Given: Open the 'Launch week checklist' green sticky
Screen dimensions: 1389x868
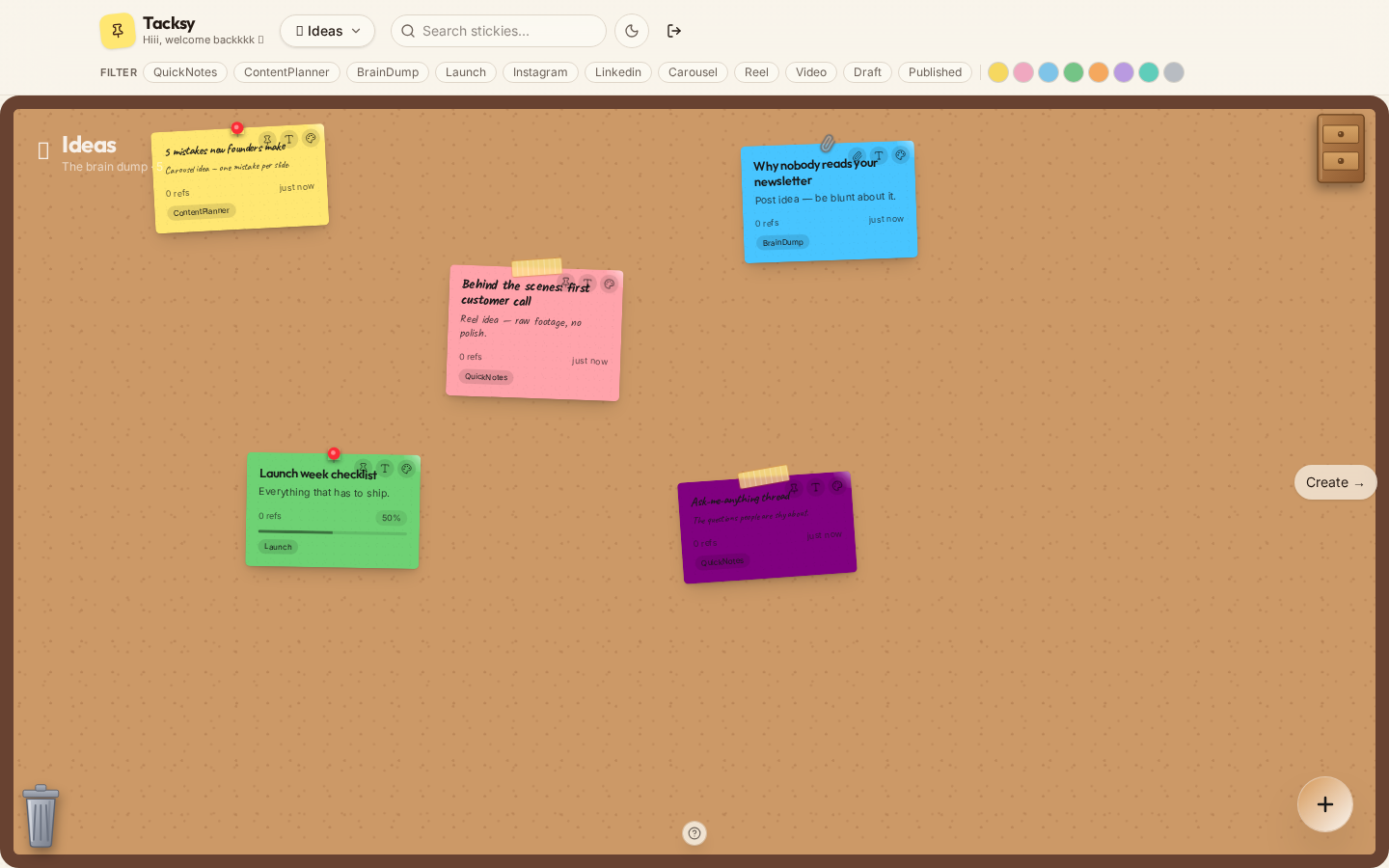Looking at the screenshot, I should click(333, 511).
